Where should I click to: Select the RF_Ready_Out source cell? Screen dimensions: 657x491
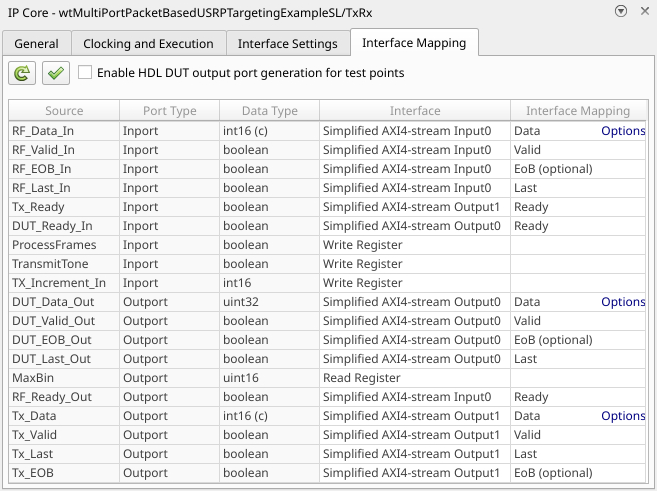pyautogui.click(x=64, y=397)
